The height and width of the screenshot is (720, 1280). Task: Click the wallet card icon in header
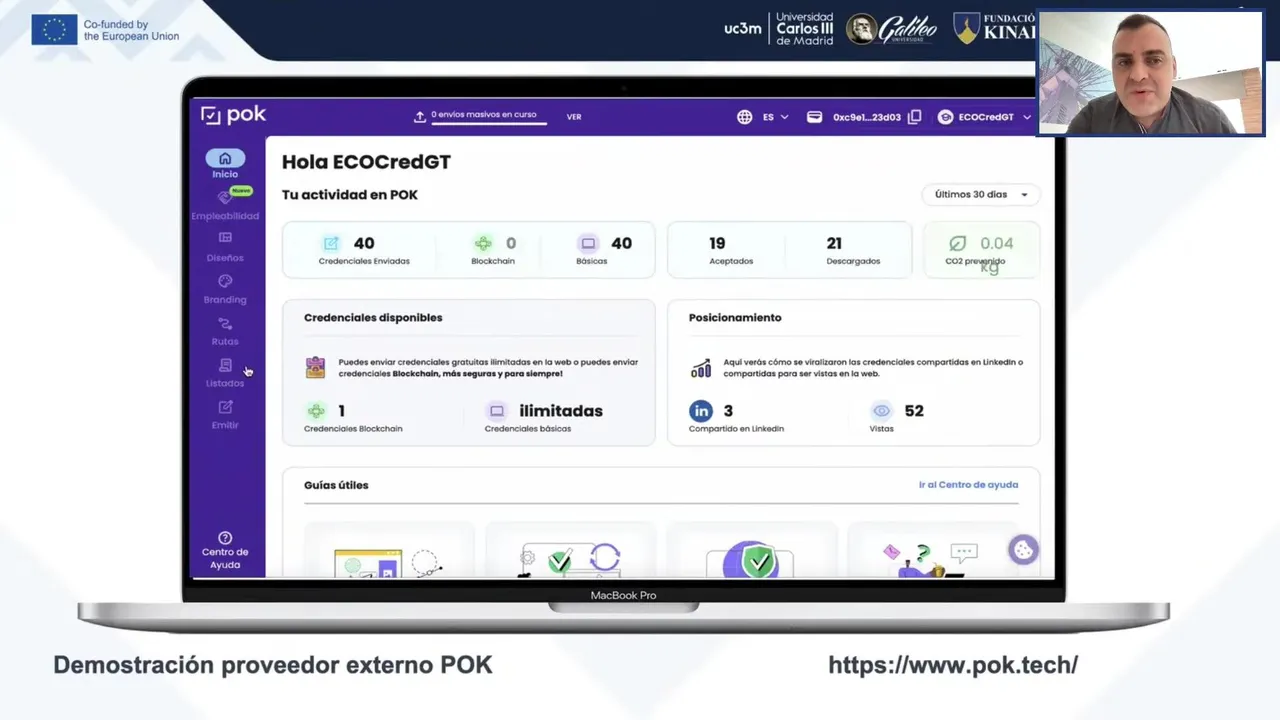pos(815,117)
